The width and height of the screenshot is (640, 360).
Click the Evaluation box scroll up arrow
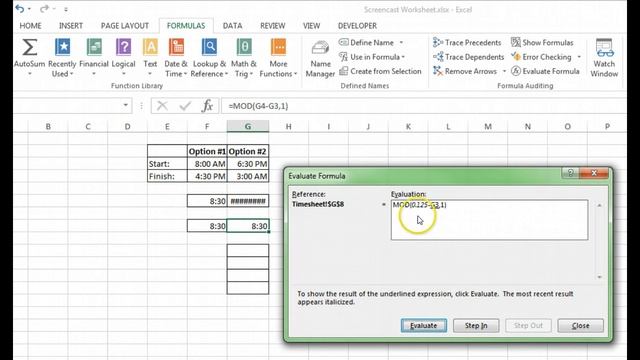[599, 205]
